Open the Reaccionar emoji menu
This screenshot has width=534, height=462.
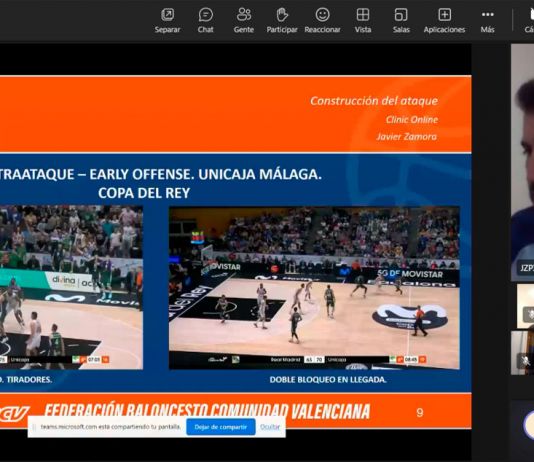click(322, 15)
